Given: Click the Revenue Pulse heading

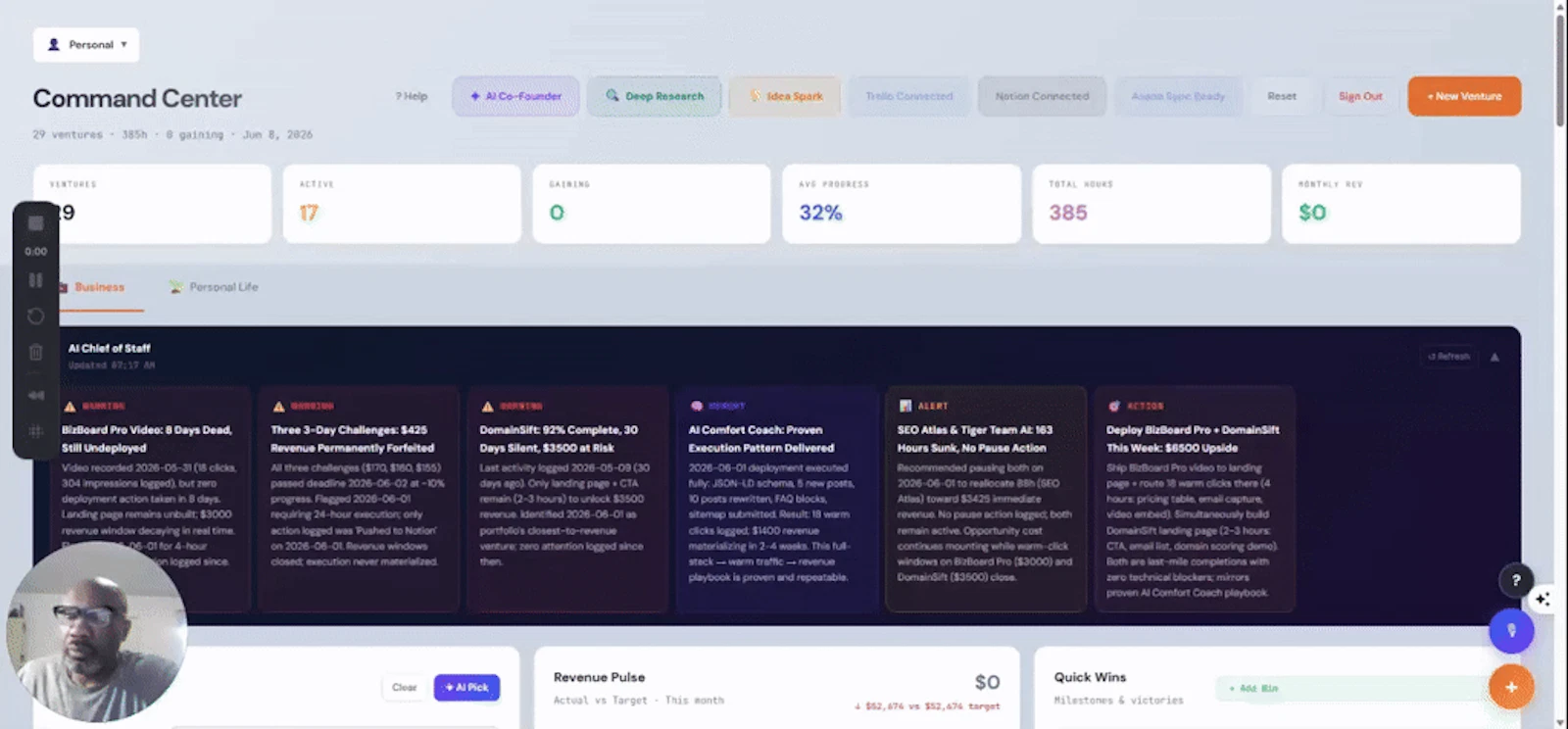Looking at the screenshot, I should coord(599,677).
